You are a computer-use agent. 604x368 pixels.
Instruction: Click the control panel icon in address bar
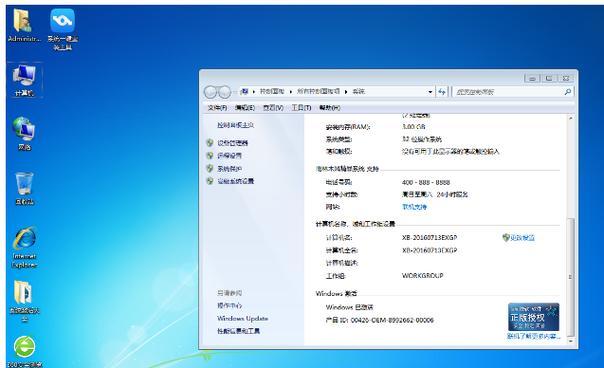[x=244, y=91]
